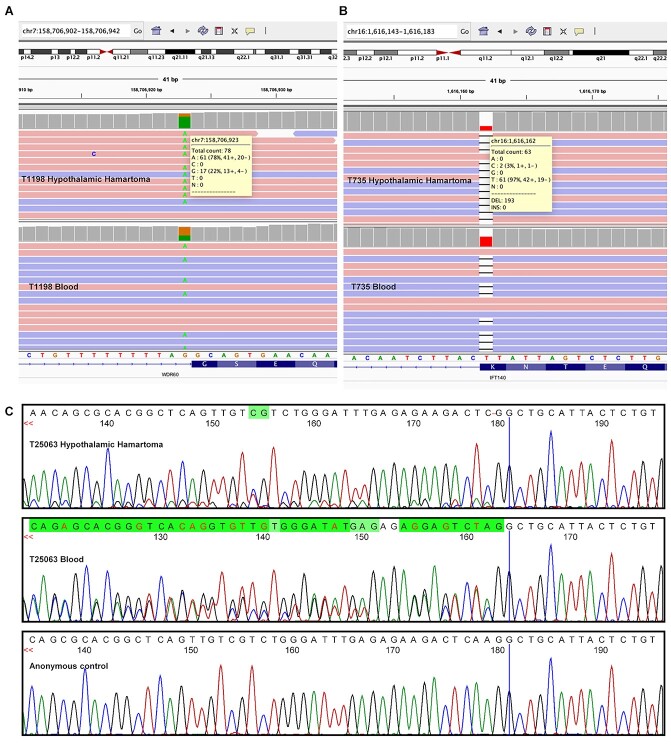The image size is (671, 750).
Task: Click the red << marker in Anonymous control trace
Action: (x=28, y=650)
